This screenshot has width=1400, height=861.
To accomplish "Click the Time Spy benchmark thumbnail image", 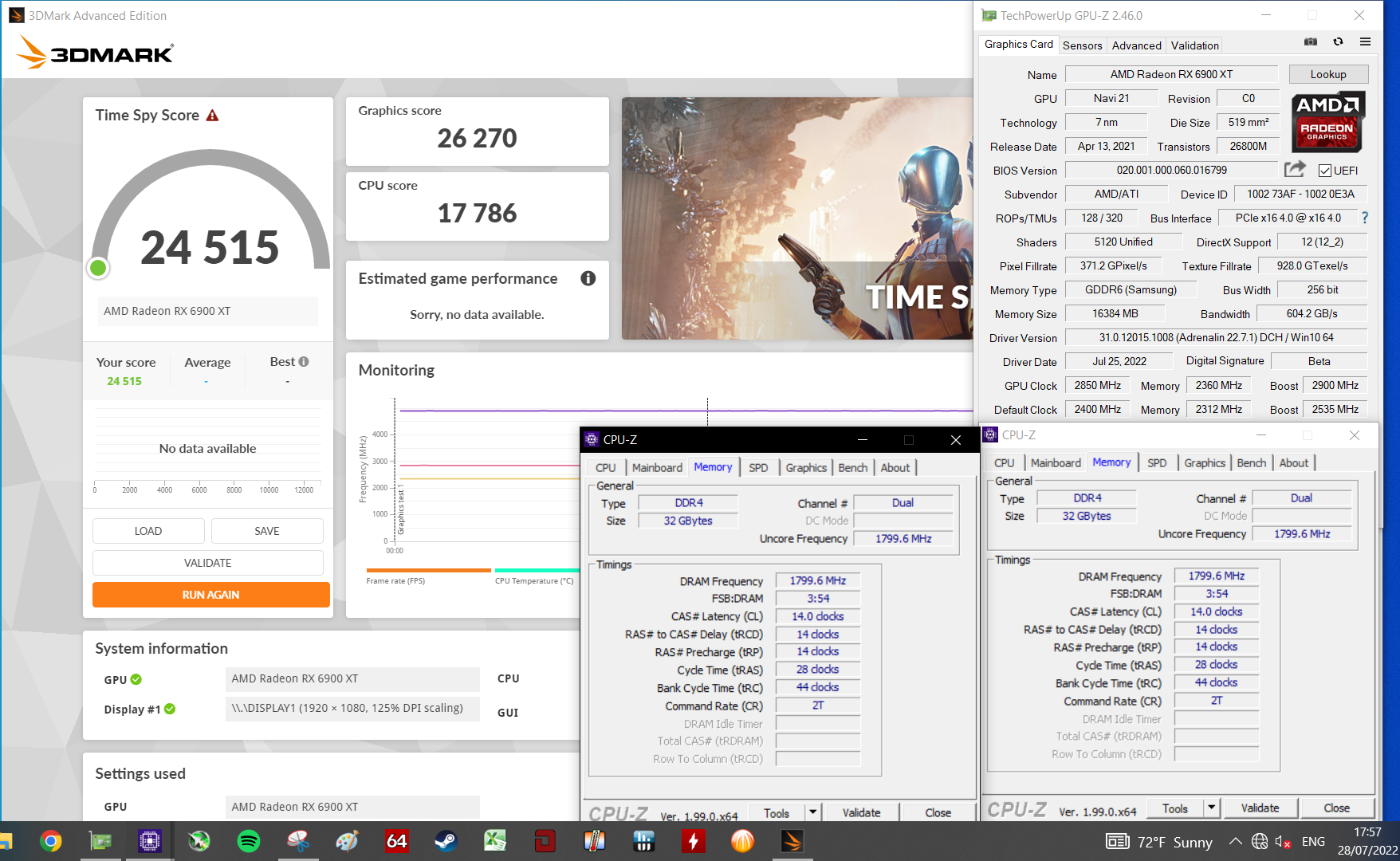I will 796,218.
